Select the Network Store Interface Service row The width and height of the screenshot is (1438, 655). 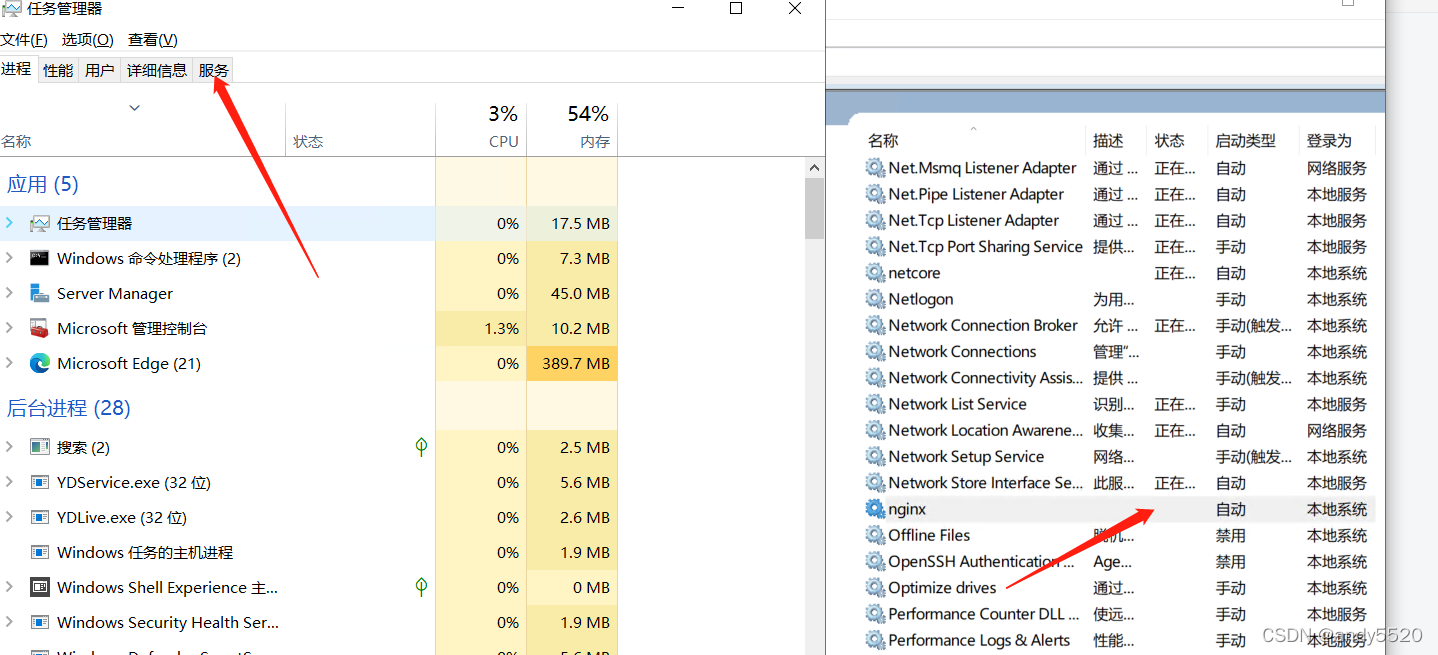[x=1119, y=483]
